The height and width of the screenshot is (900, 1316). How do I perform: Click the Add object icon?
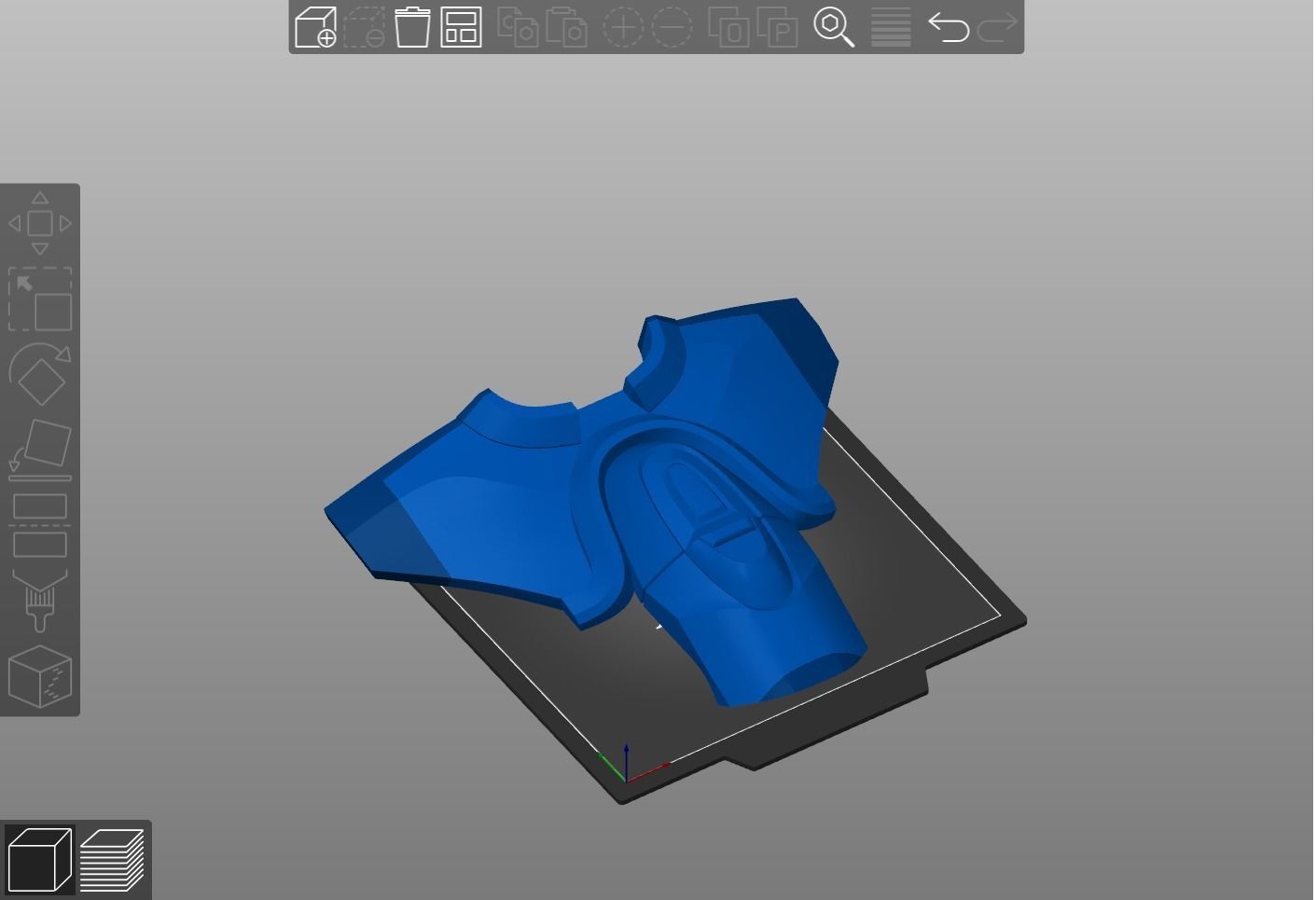[x=315, y=26]
